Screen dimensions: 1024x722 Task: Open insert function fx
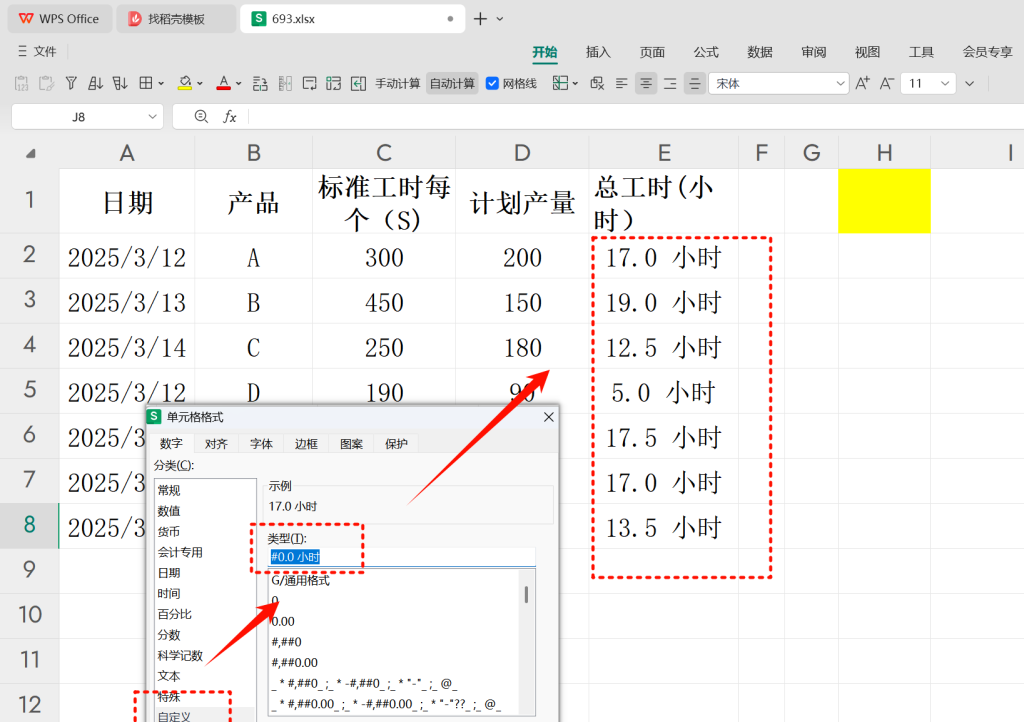pos(230,117)
